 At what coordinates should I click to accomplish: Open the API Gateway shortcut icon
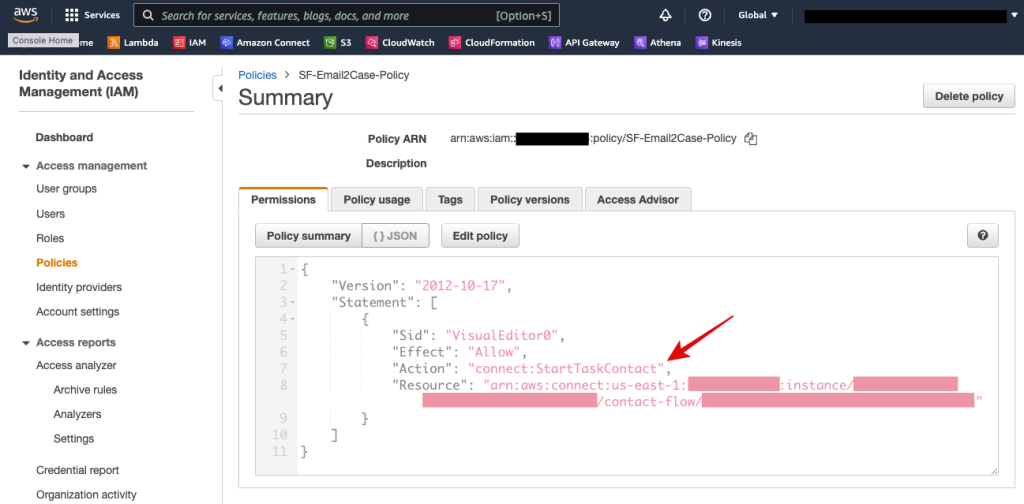555,42
